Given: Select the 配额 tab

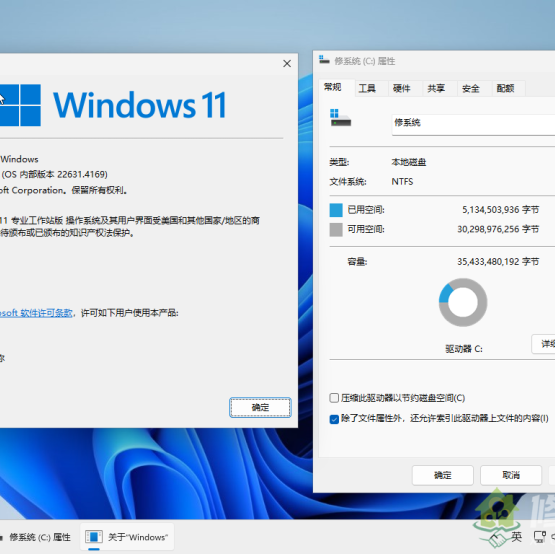Looking at the screenshot, I should pyautogui.click(x=505, y=88).
